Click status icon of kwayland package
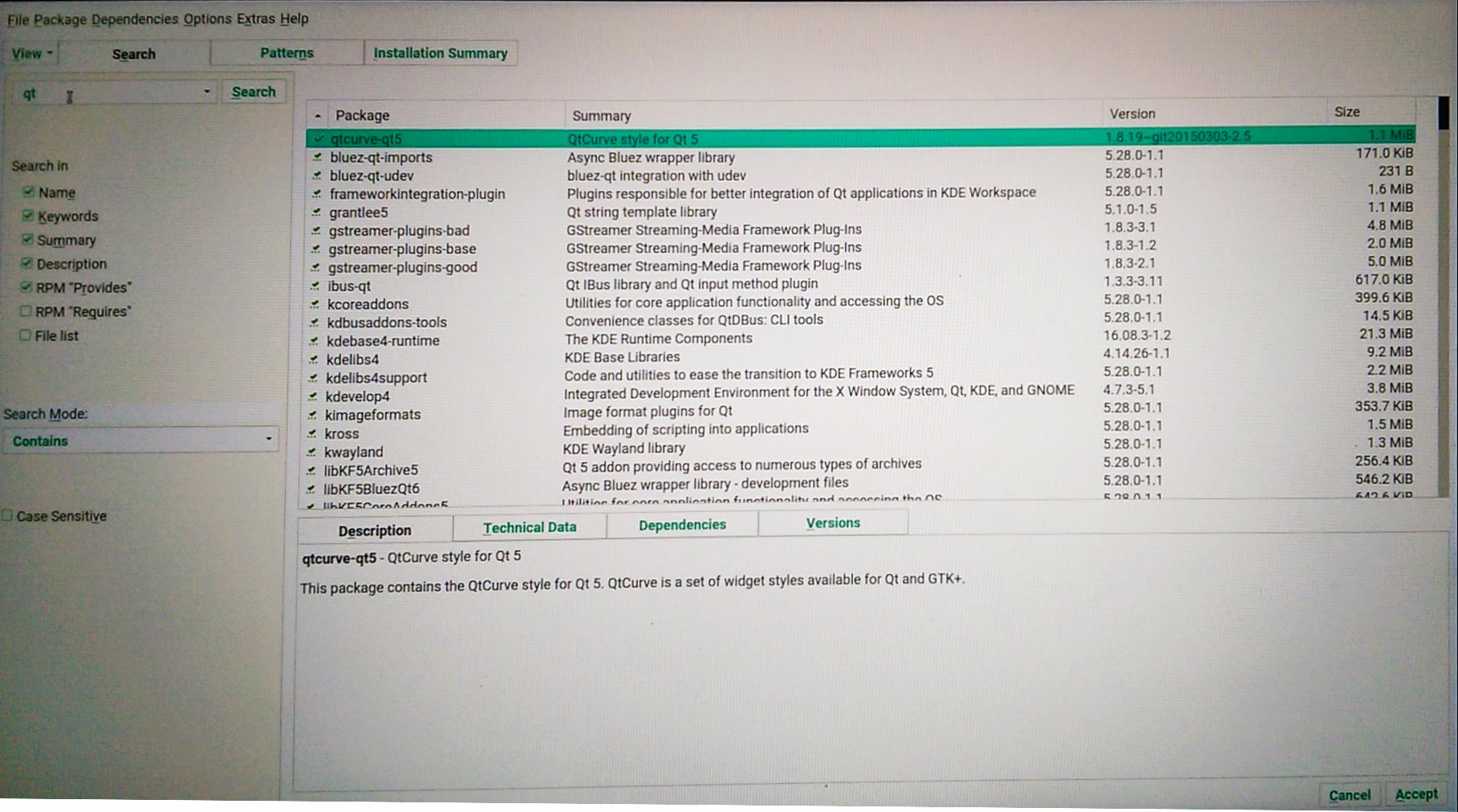The width and height of the screenshot is (1458, 812). 311,452
